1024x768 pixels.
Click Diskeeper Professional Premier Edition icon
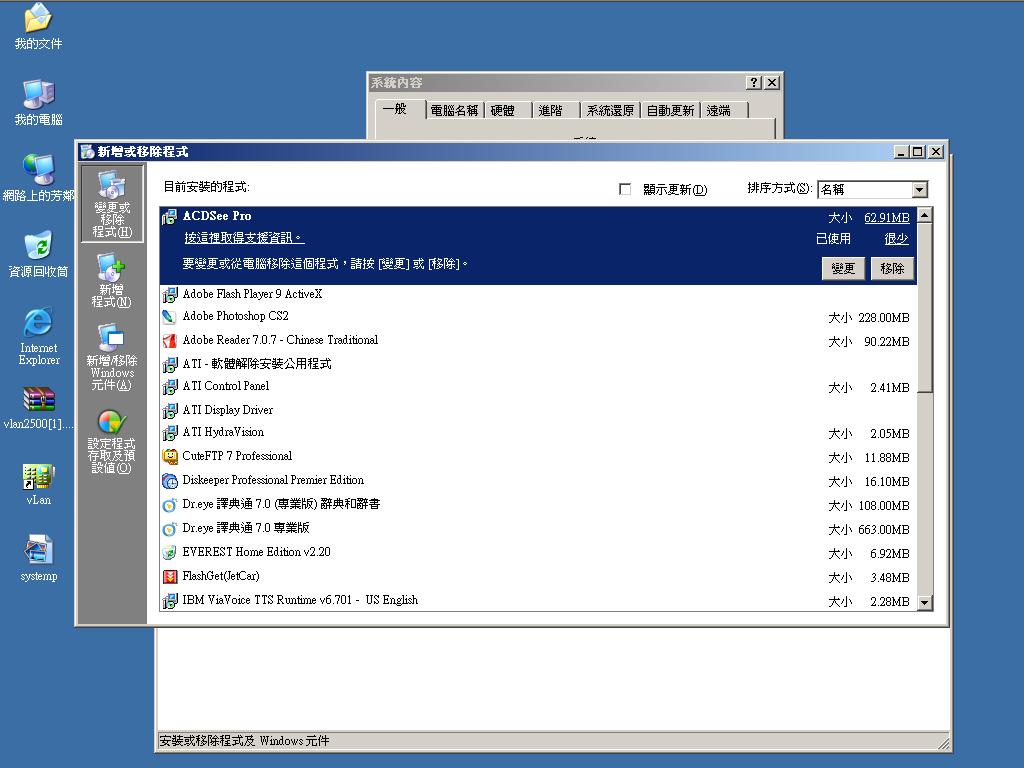pos(169,481)
